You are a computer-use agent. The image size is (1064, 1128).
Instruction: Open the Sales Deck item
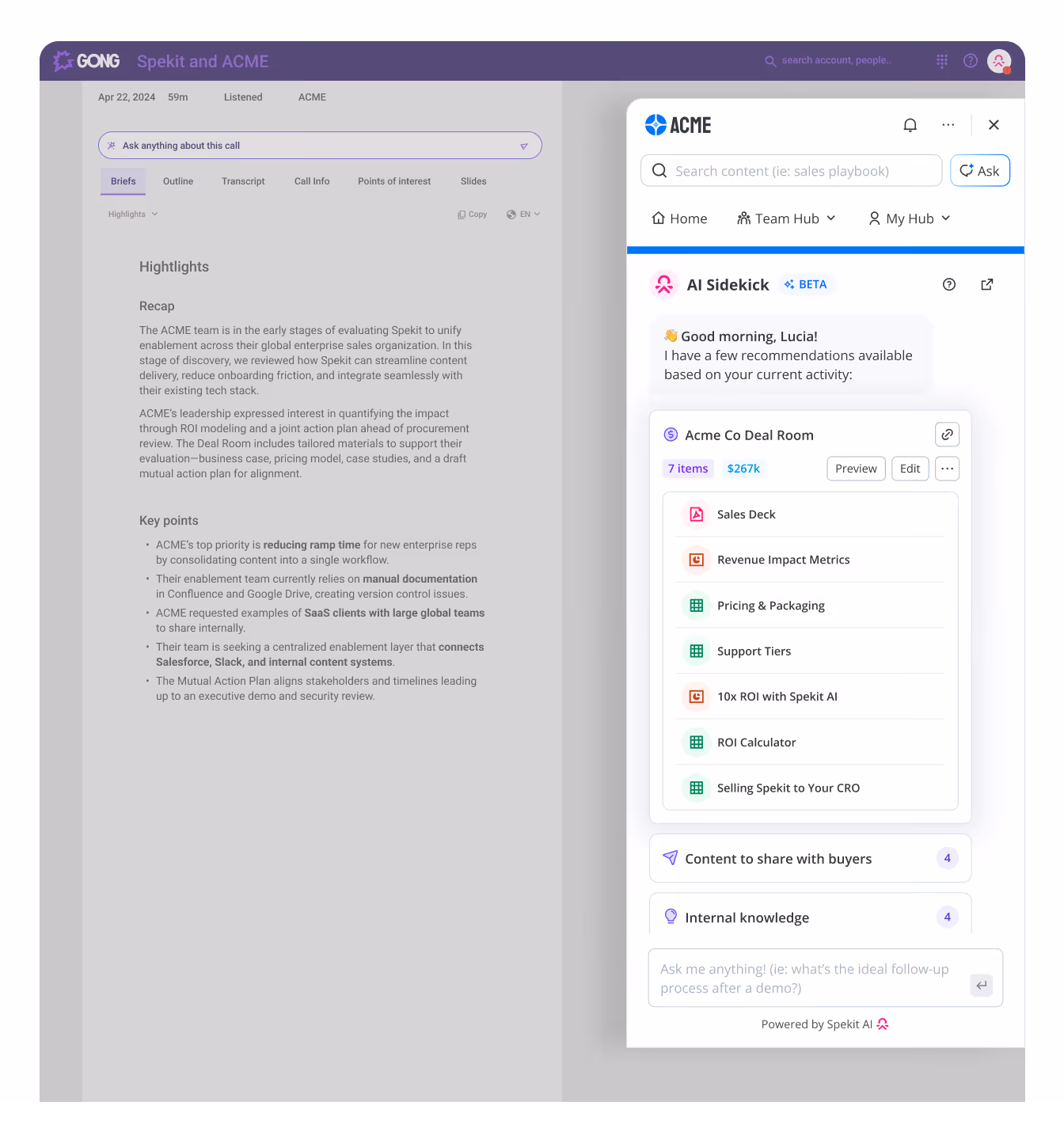point(811,515)
